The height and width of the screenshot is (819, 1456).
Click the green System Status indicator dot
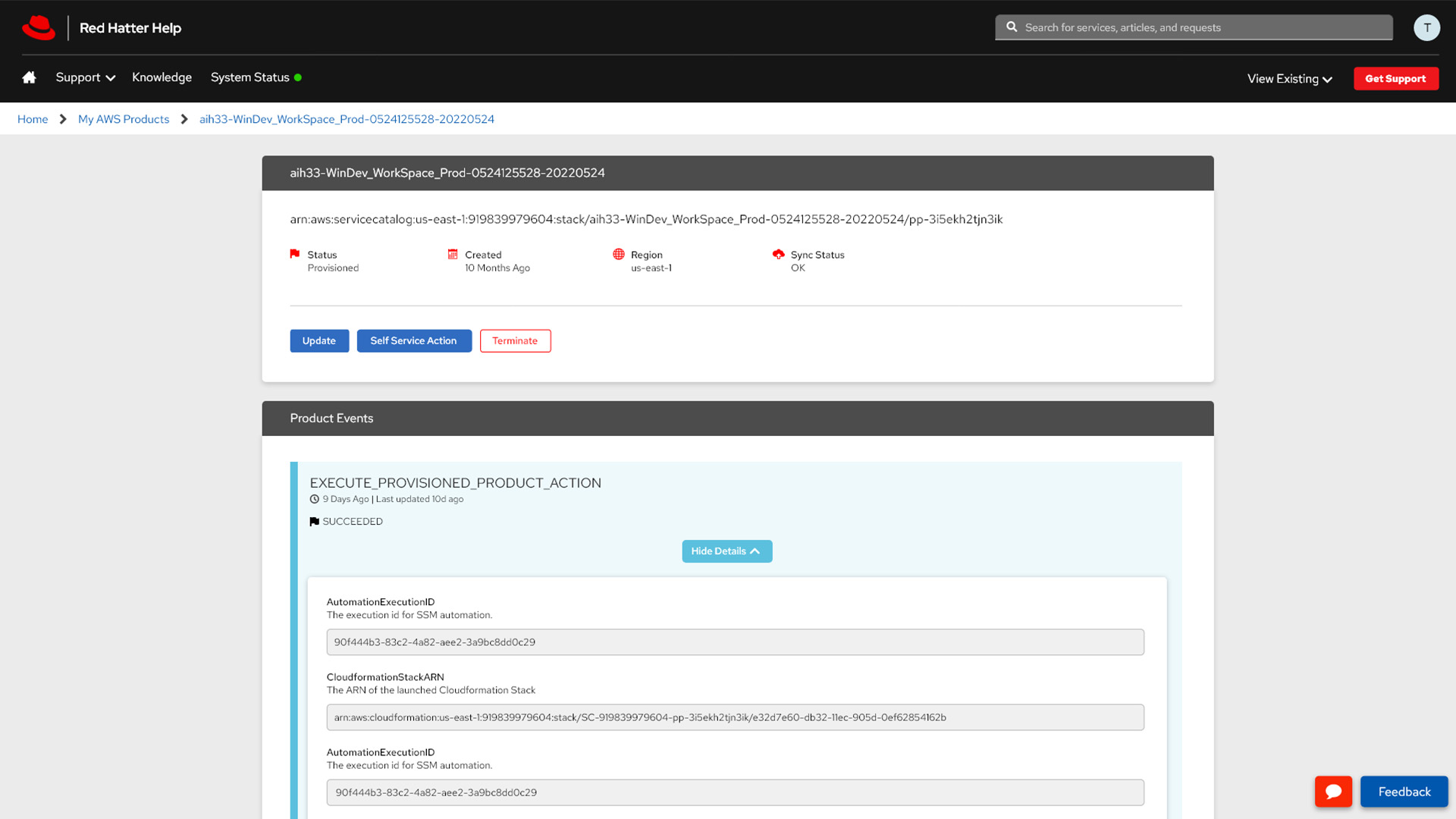[298, 77]
